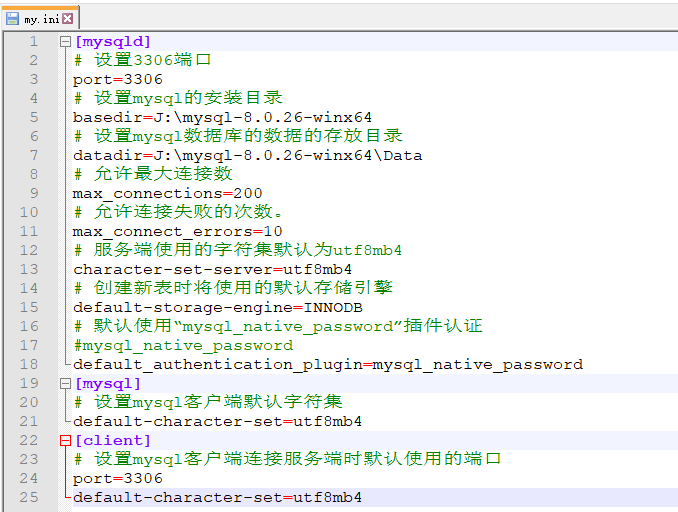Screen dimensions: 678x512
Task: Collapse the [client] section fold
Action: 65,441
